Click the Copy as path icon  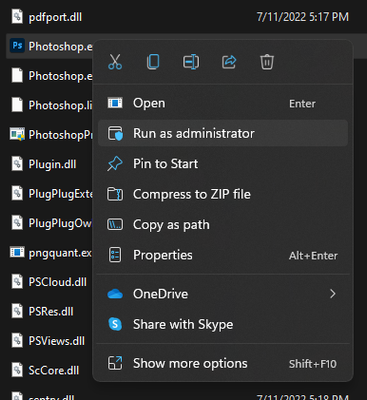click(115, 224)
